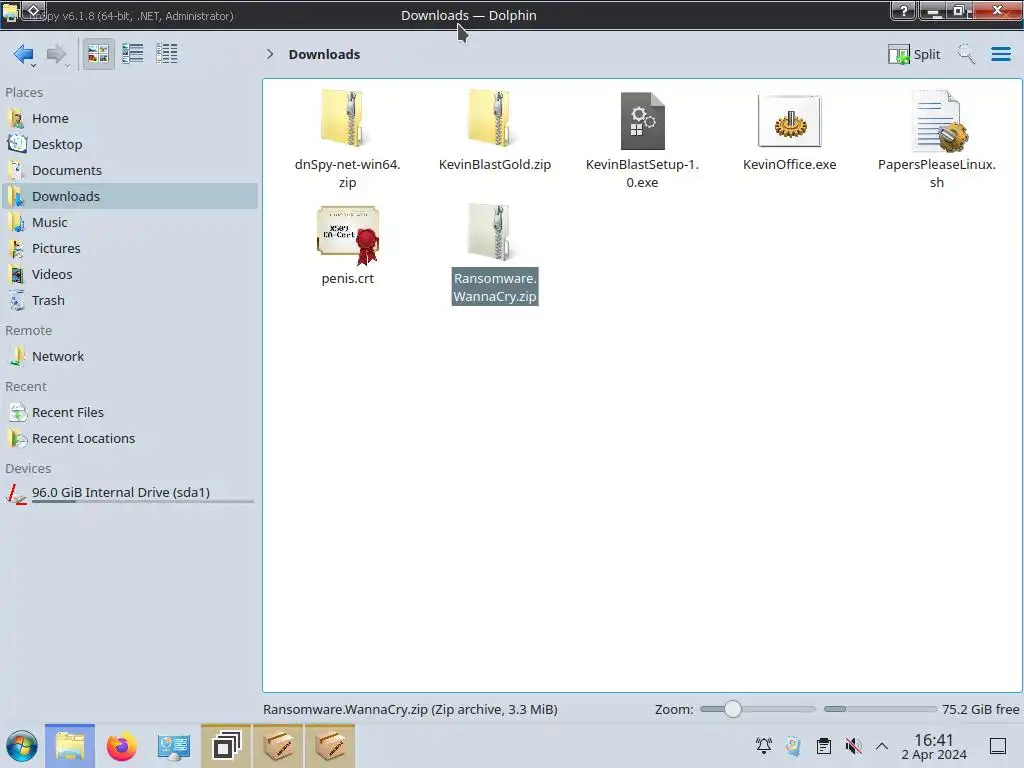The image size is (1024, 768).
Task: Show desktop using the corner button
Action: 998,746
